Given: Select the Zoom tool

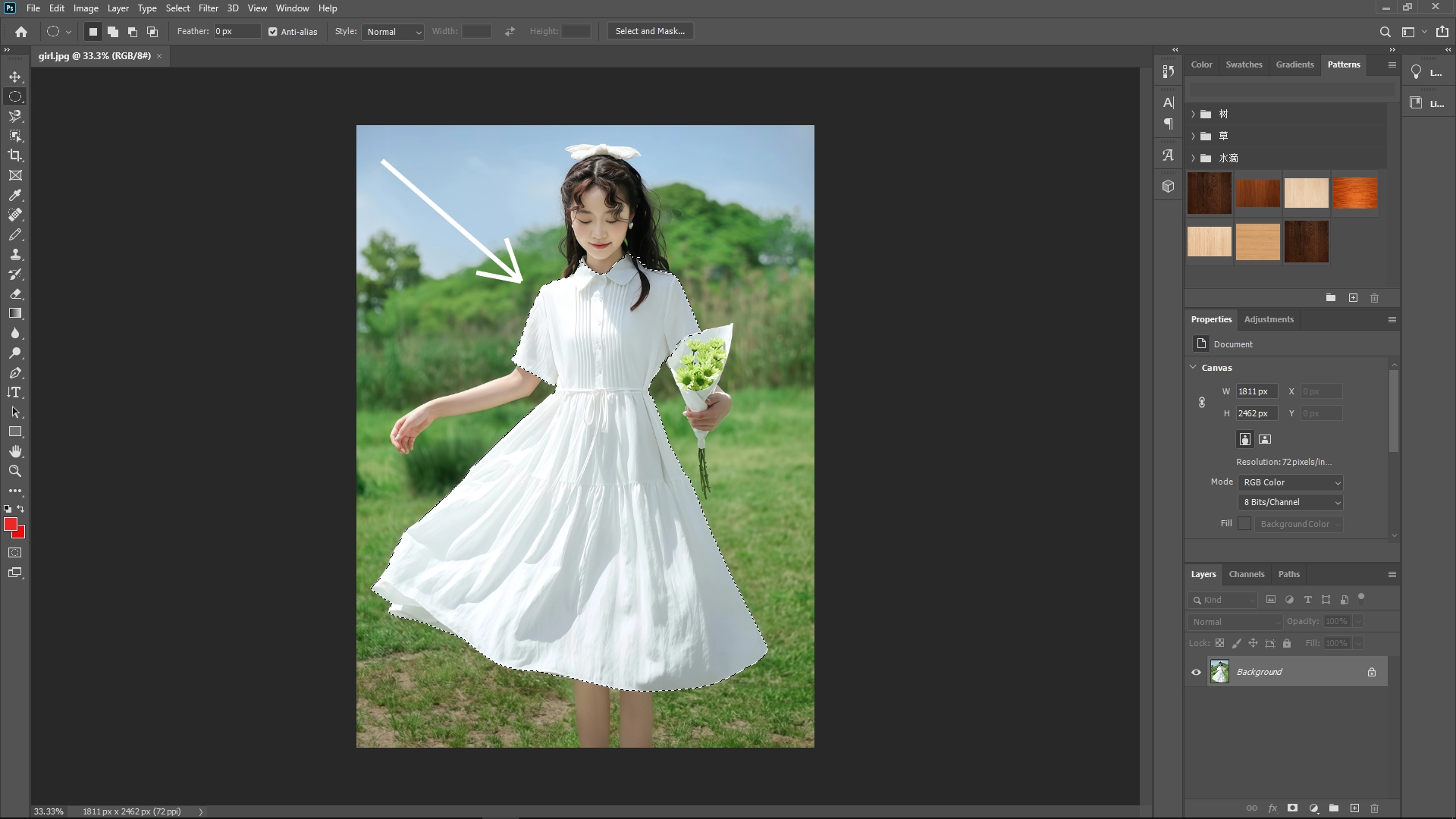Looking at the screenshot, I should 15,471.
